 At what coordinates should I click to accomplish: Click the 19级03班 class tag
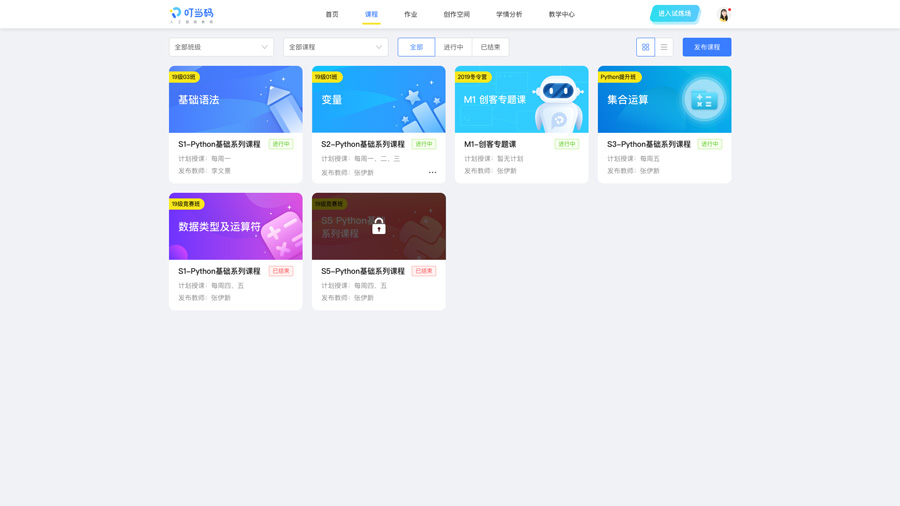point(184,77)
